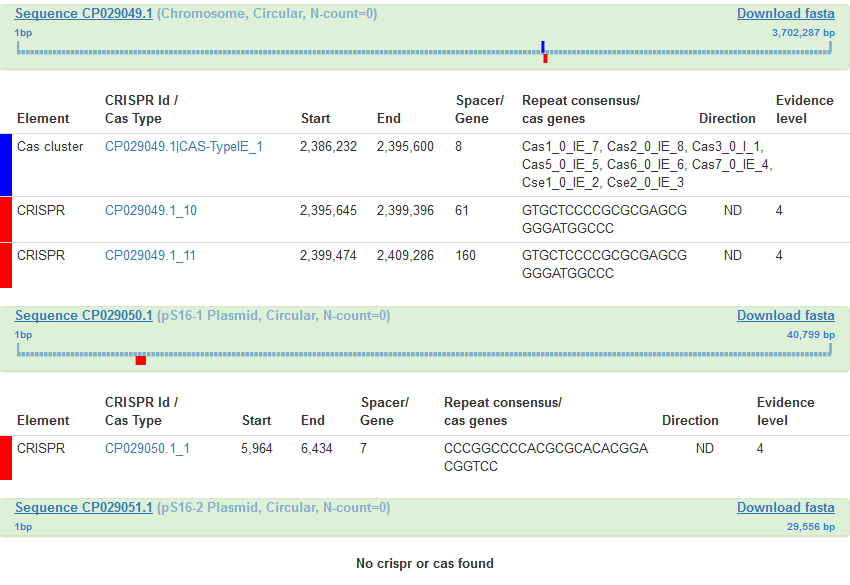Open CRISPR array CP029050.1_1
The image size is (850, 585).
pos(147,448)
